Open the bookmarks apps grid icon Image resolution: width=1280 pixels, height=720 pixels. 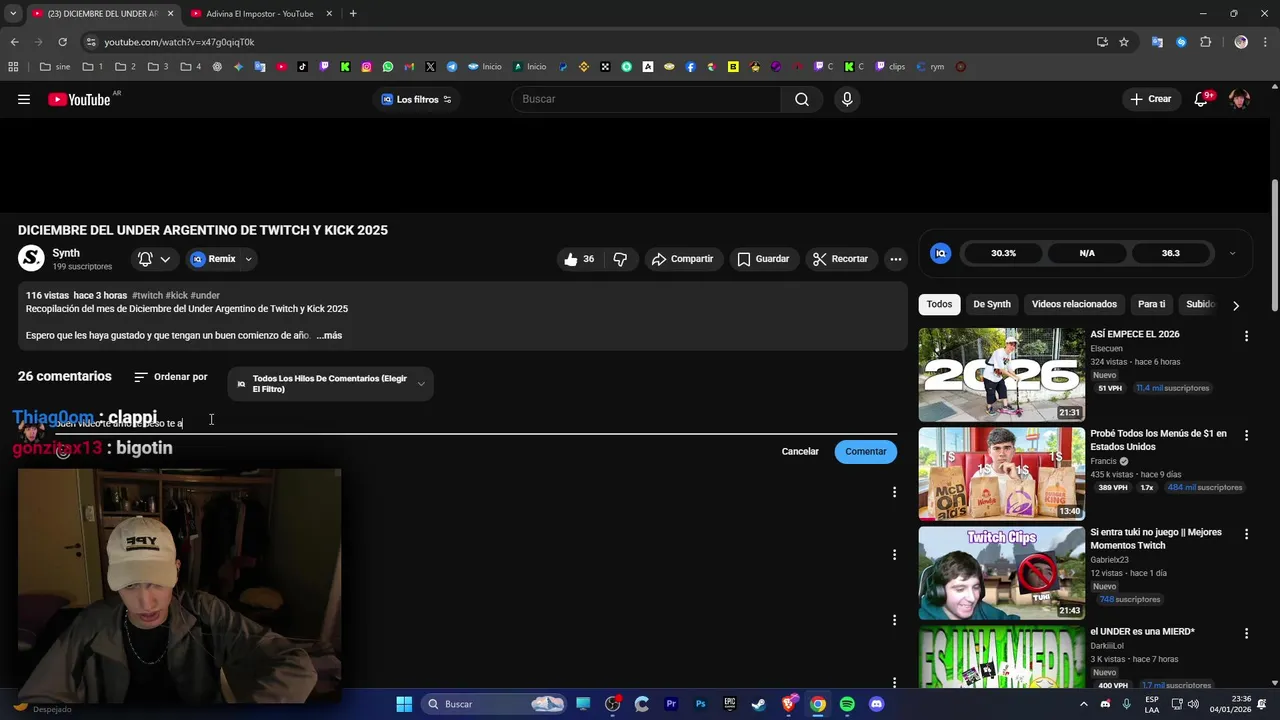(13, 67)
